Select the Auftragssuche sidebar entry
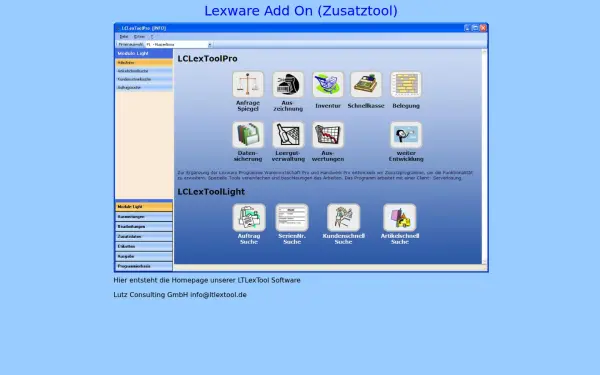This screenshot has width=600, height=375. 144,88
